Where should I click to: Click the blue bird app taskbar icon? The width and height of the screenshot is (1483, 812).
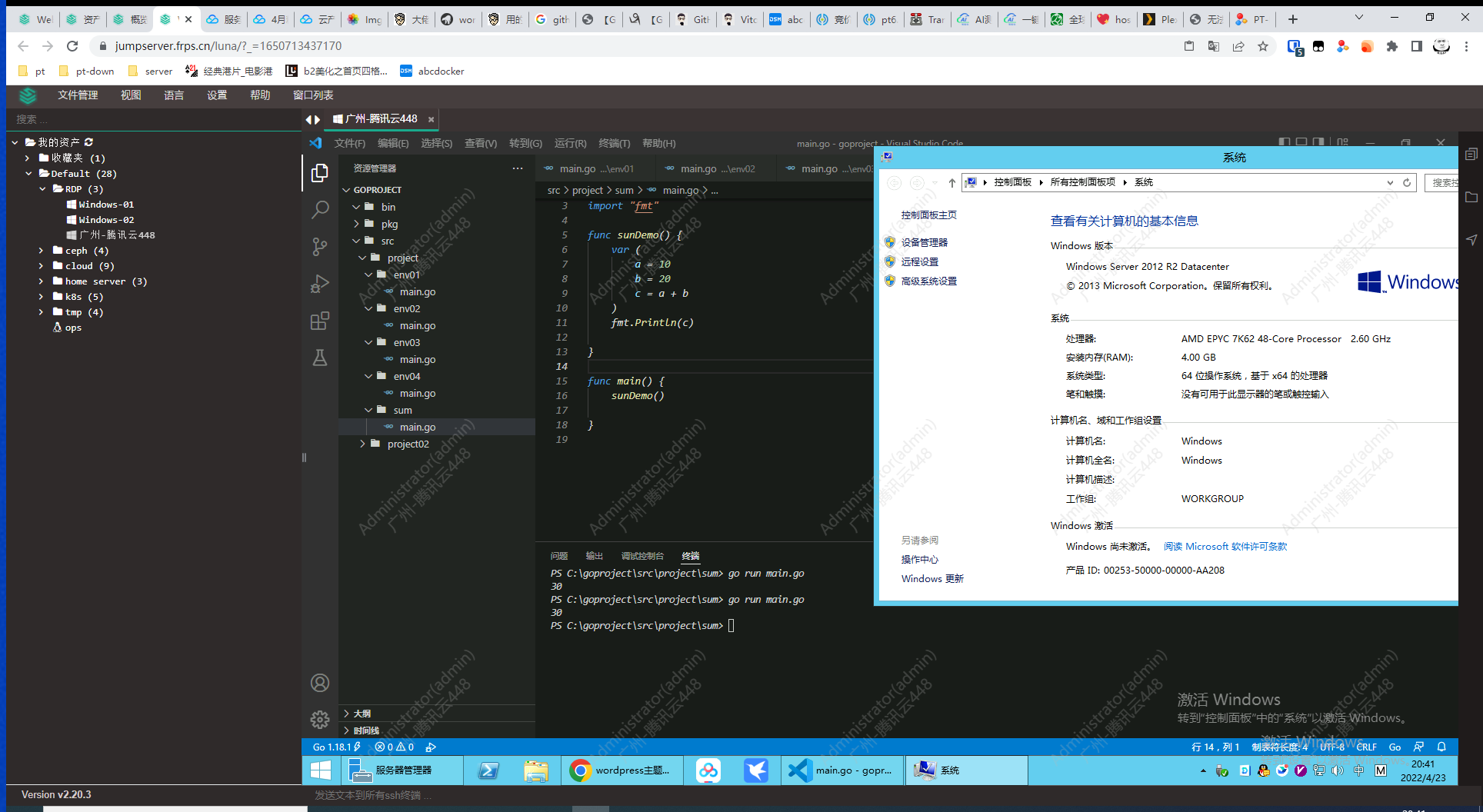pos(756,770)
